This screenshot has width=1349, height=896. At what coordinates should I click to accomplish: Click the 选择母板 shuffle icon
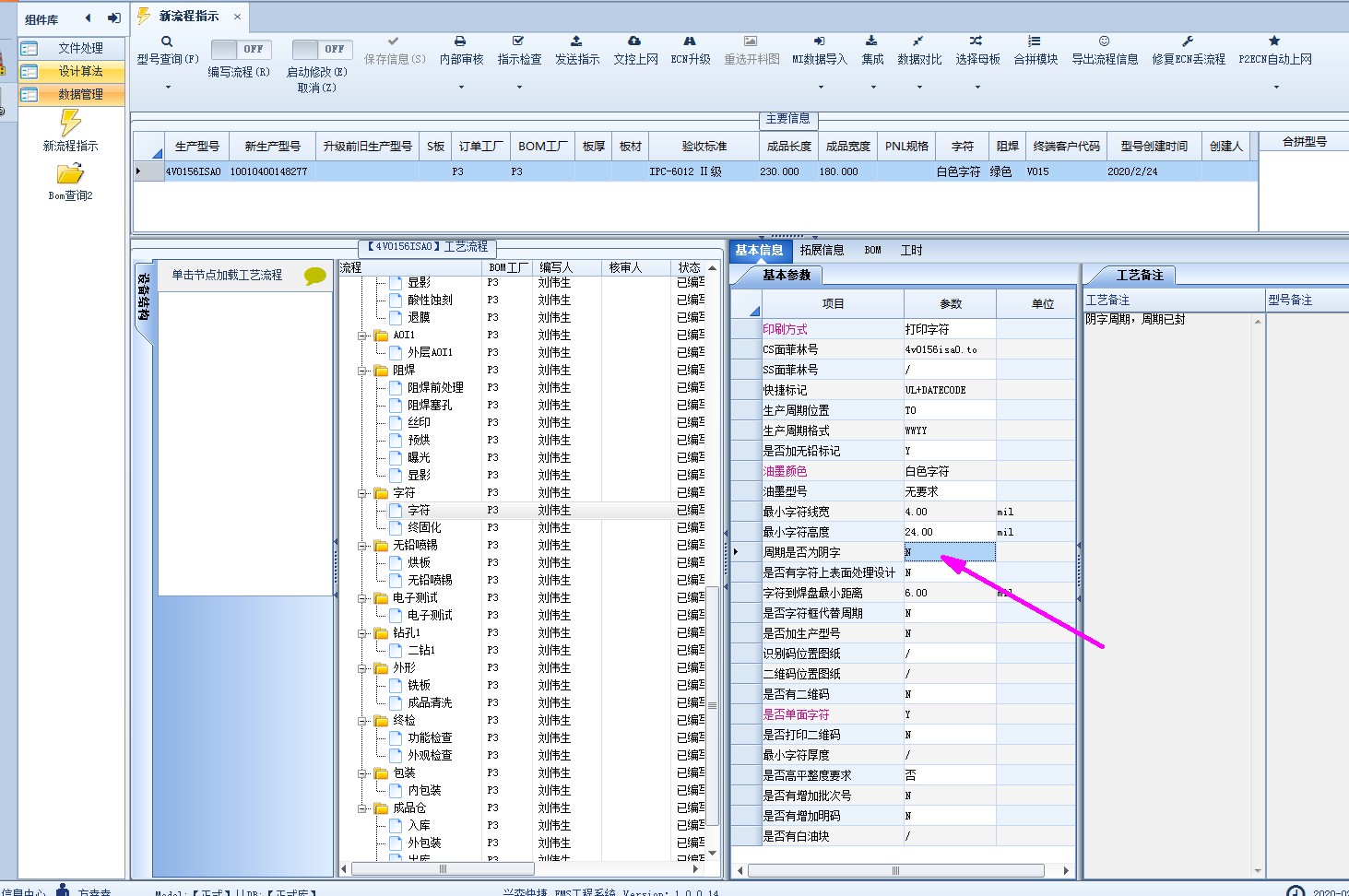[976, 41]
